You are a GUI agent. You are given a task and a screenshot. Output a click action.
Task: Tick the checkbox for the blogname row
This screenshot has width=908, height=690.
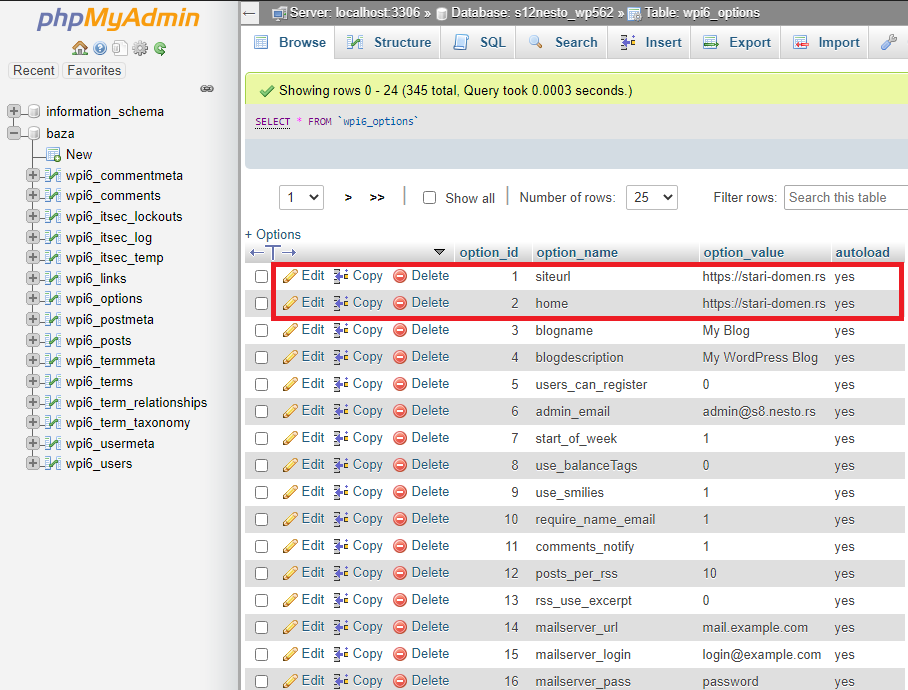[262, 331]
